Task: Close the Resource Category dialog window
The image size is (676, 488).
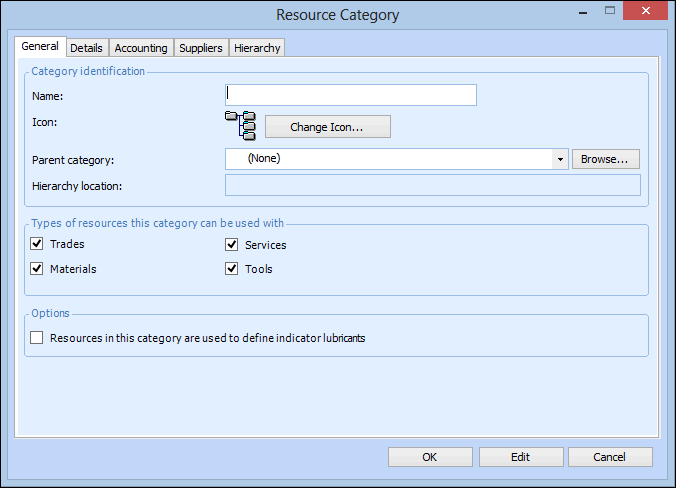Action: pyautogui.click(x=651, y=13)
